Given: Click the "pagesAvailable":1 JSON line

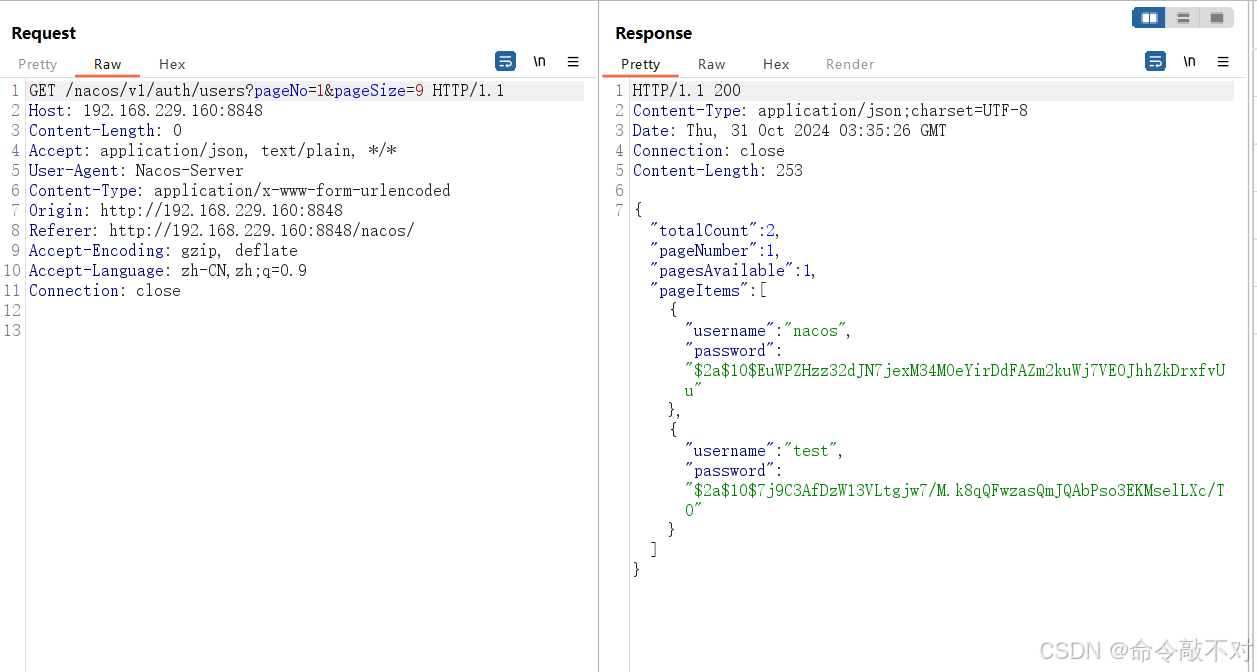Looking at the screenshot, I should pos(733,271).
